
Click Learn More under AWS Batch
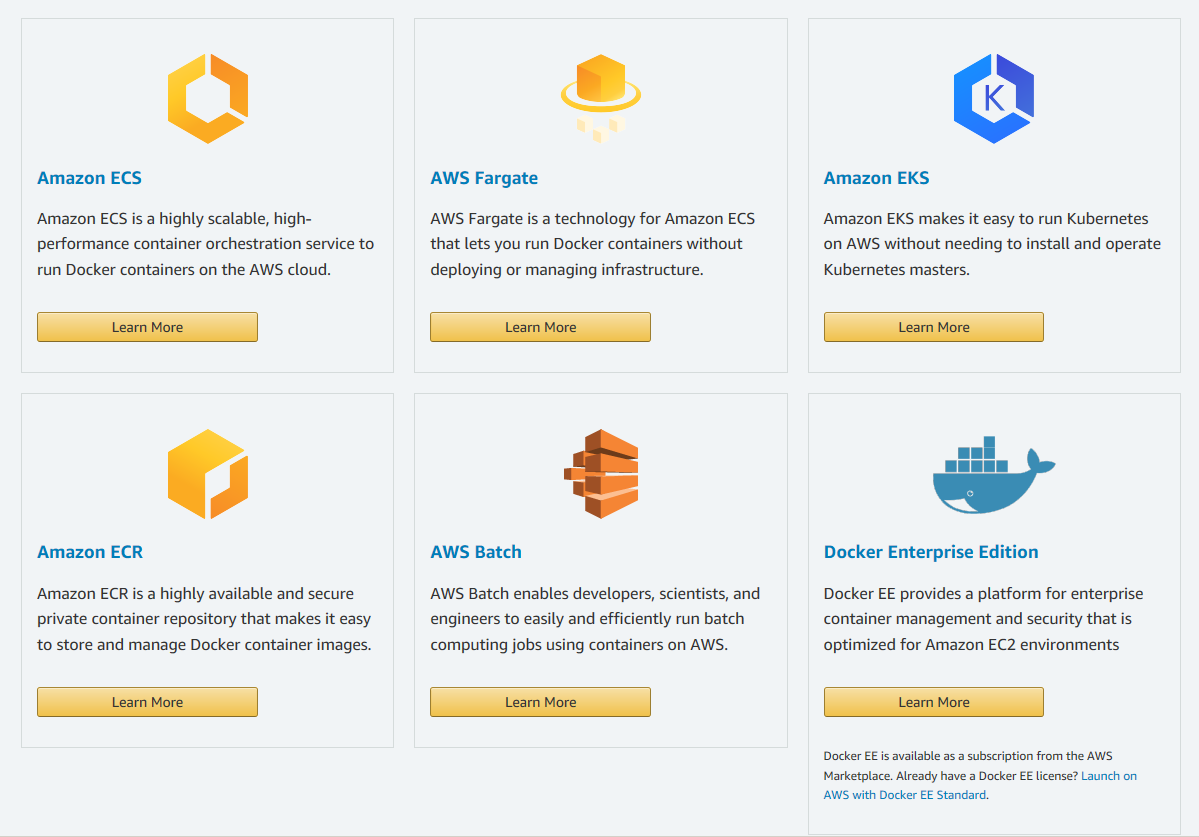click(x=541, y=702)
